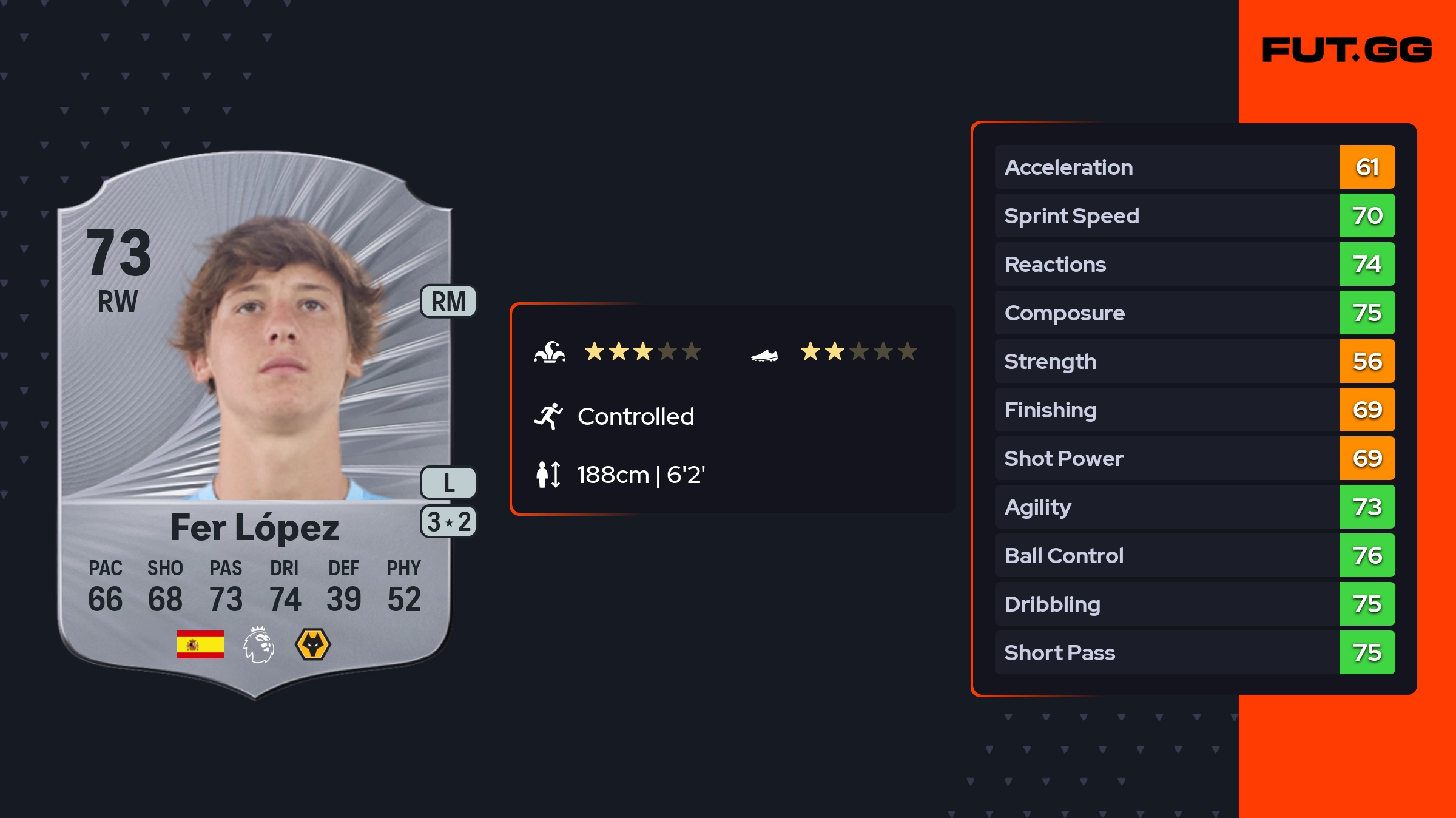Click the 3★2 skill/weak foot badge
Viewport: 1456px width, 818px height.
448,522
